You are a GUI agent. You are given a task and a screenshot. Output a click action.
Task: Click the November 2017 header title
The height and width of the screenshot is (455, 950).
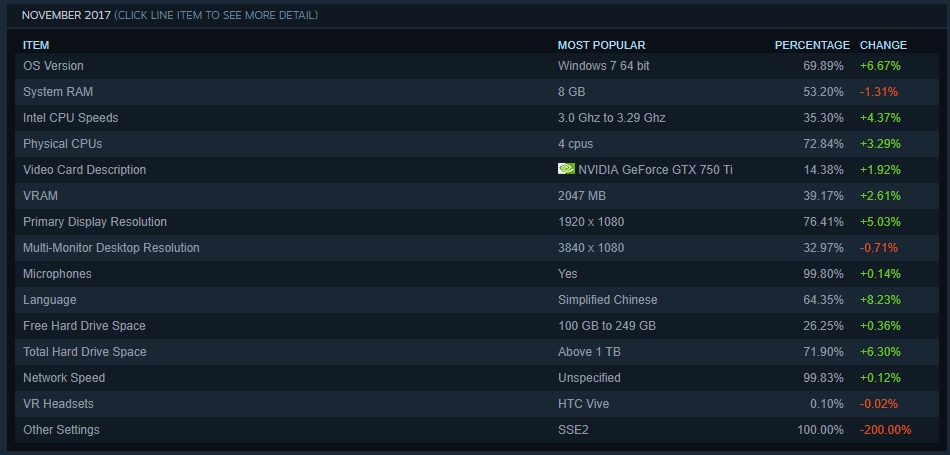coord(65,16)
